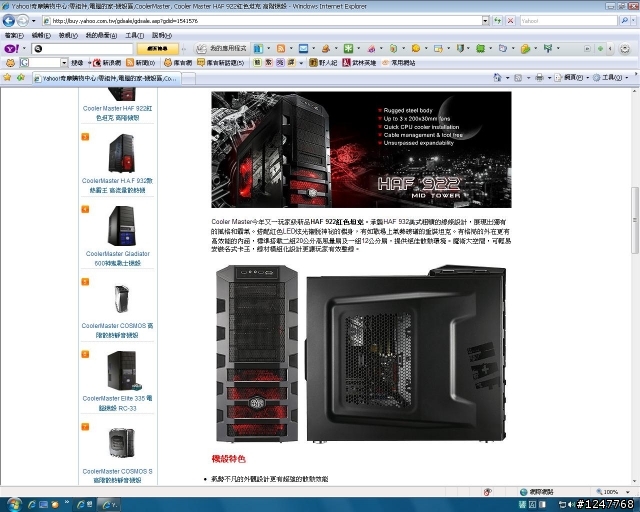Click the green asterisk toolbar icon
640x512 pixels.
tap(348, 49)
